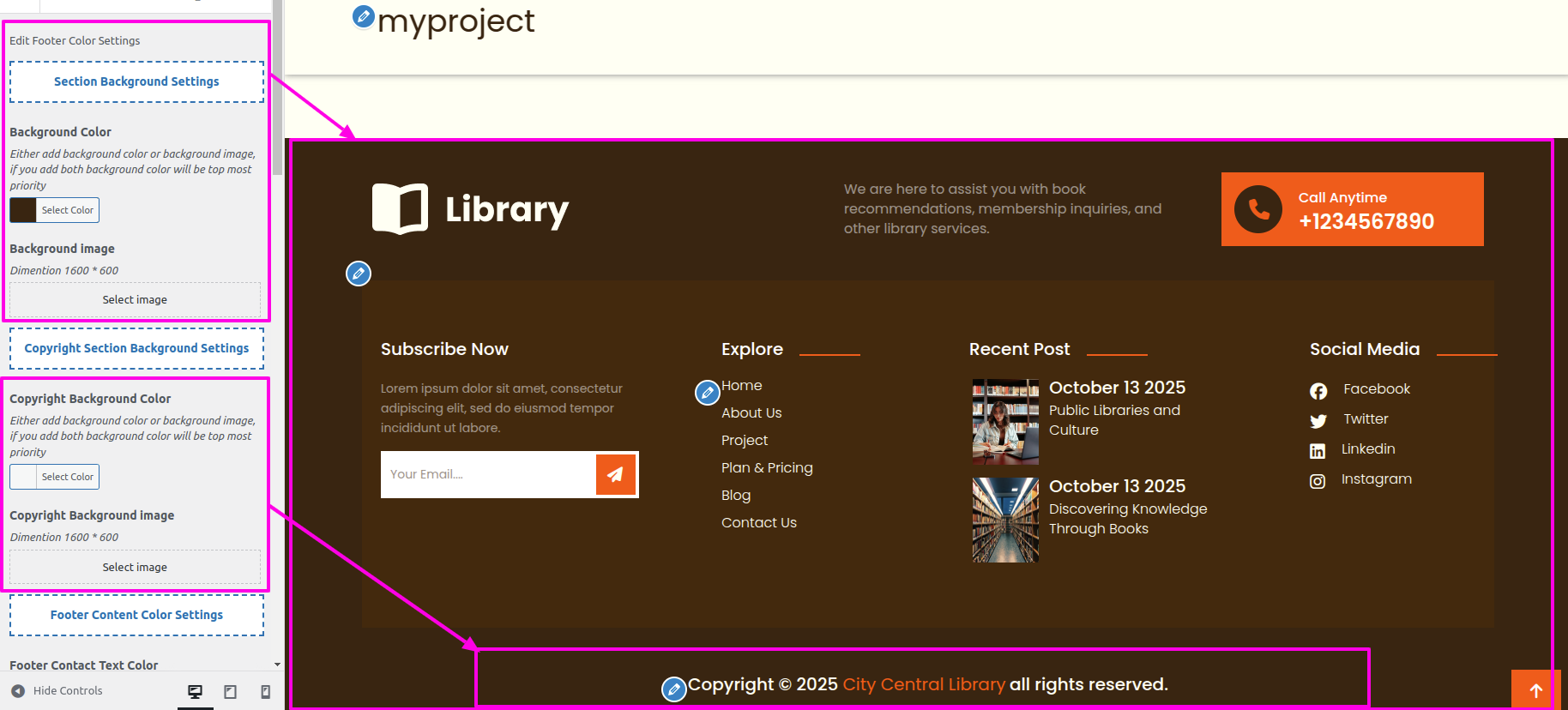Open the Copyright Section Background Settings tab

point(136,348)
